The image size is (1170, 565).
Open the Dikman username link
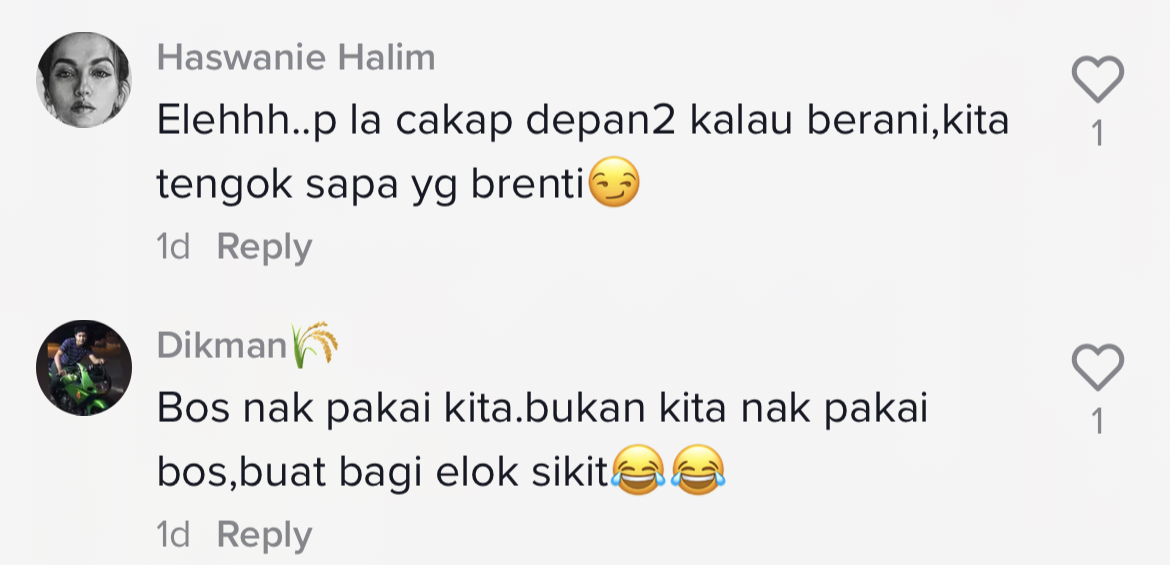pyautogui.click(x=222, y=346)
